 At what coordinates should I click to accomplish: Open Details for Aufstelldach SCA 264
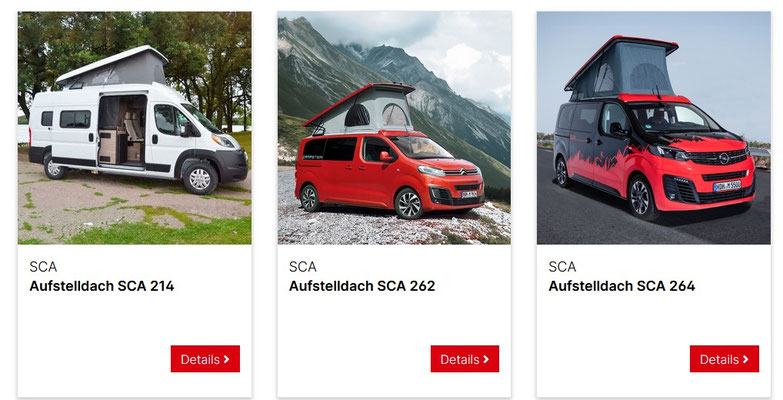tap(724, 359)
